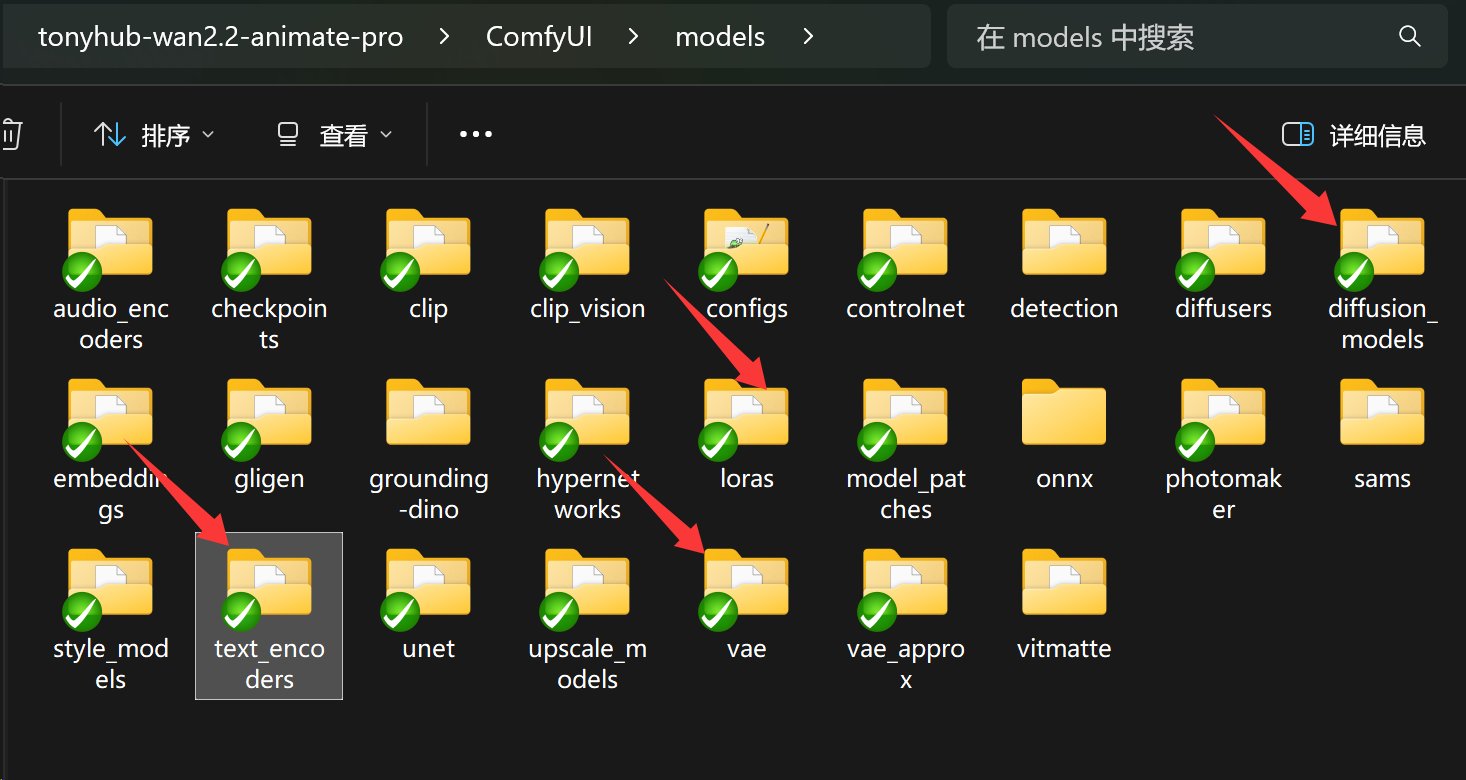Viewport: 1466px width, 780px height.
Task: Click the search magnifier icon
Action: pos(1409,37)
